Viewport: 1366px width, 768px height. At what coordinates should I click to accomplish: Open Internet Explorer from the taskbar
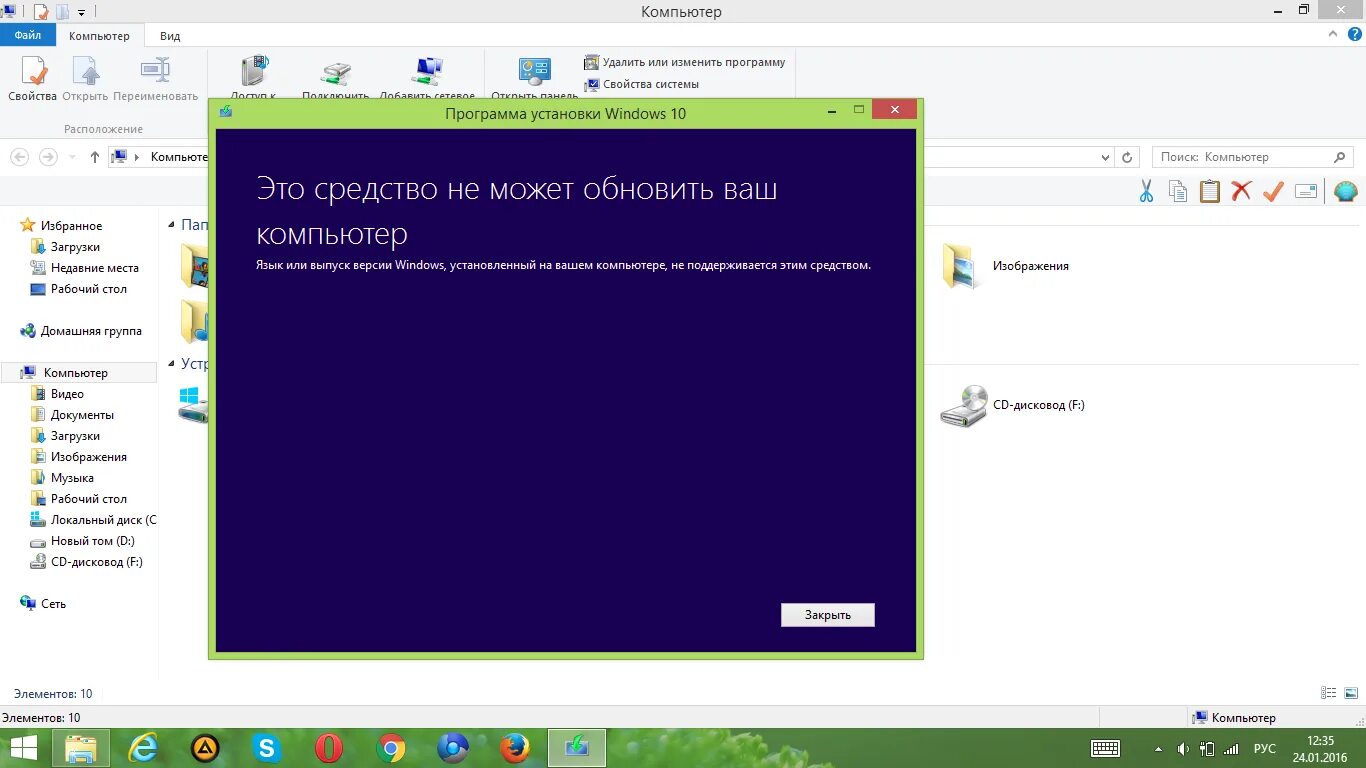[x=143, y=747]
